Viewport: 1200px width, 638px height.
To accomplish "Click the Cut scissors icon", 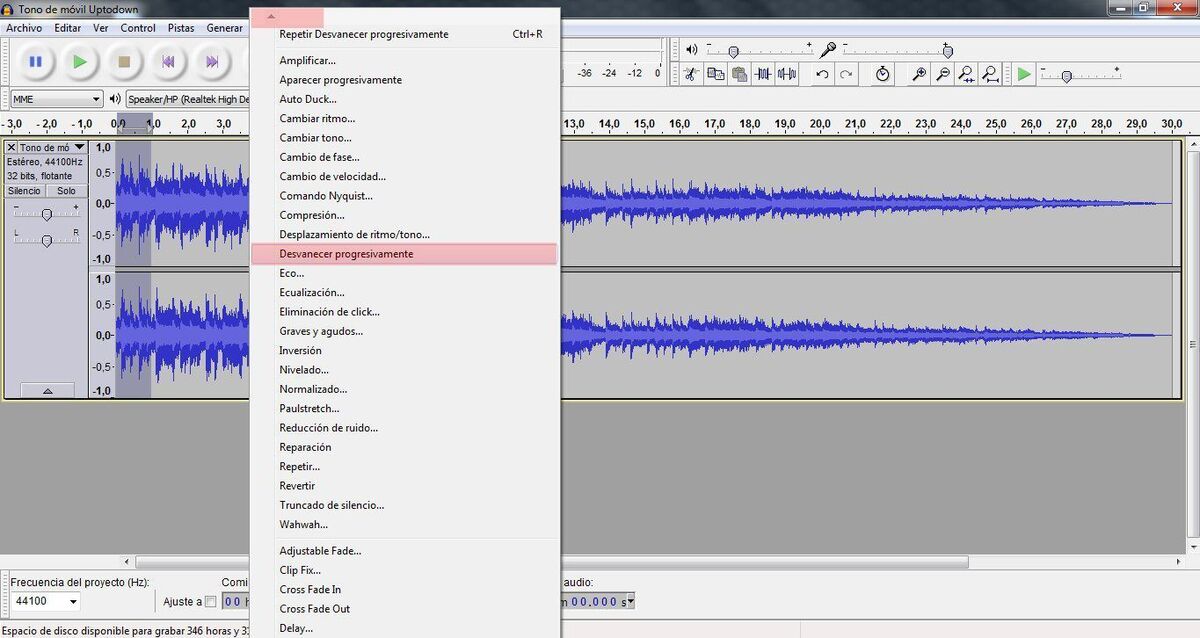I will [691, 74].
